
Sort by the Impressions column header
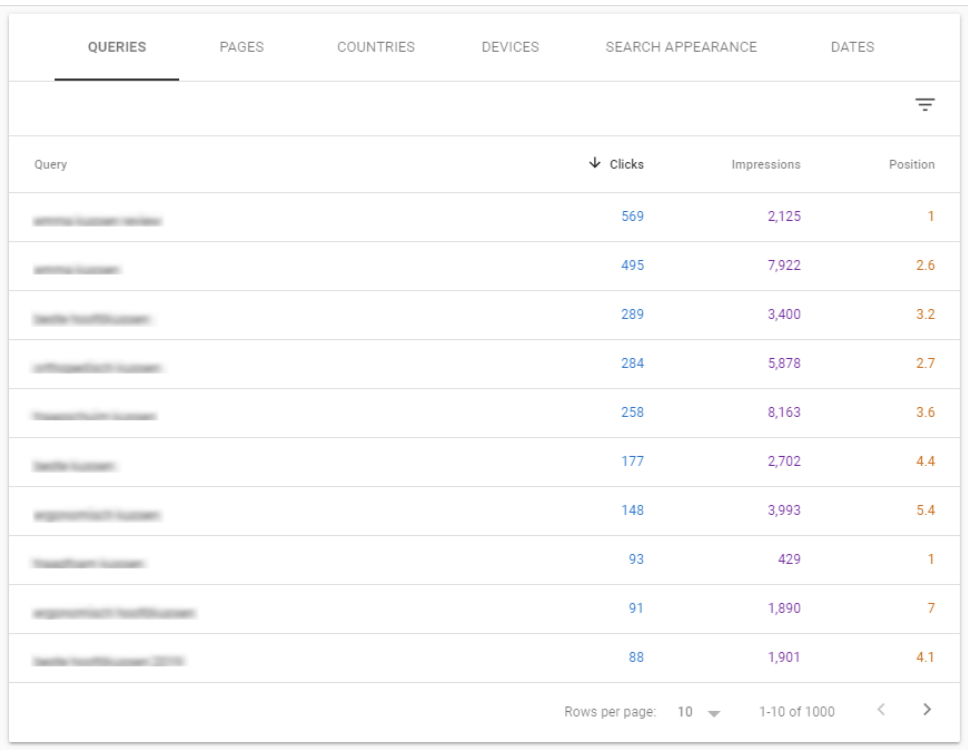click(x=766, y=165)
